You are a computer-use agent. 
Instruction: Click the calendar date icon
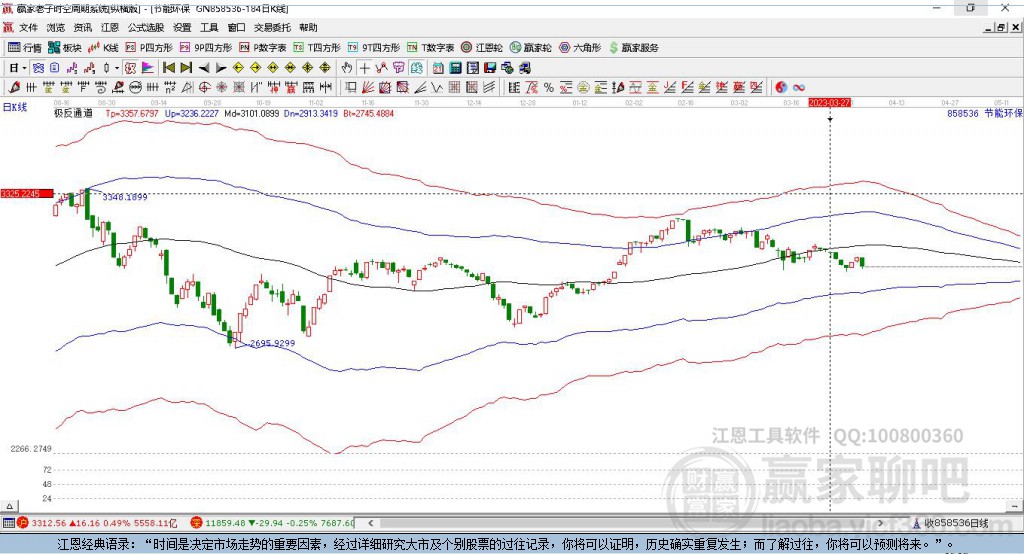438,68
